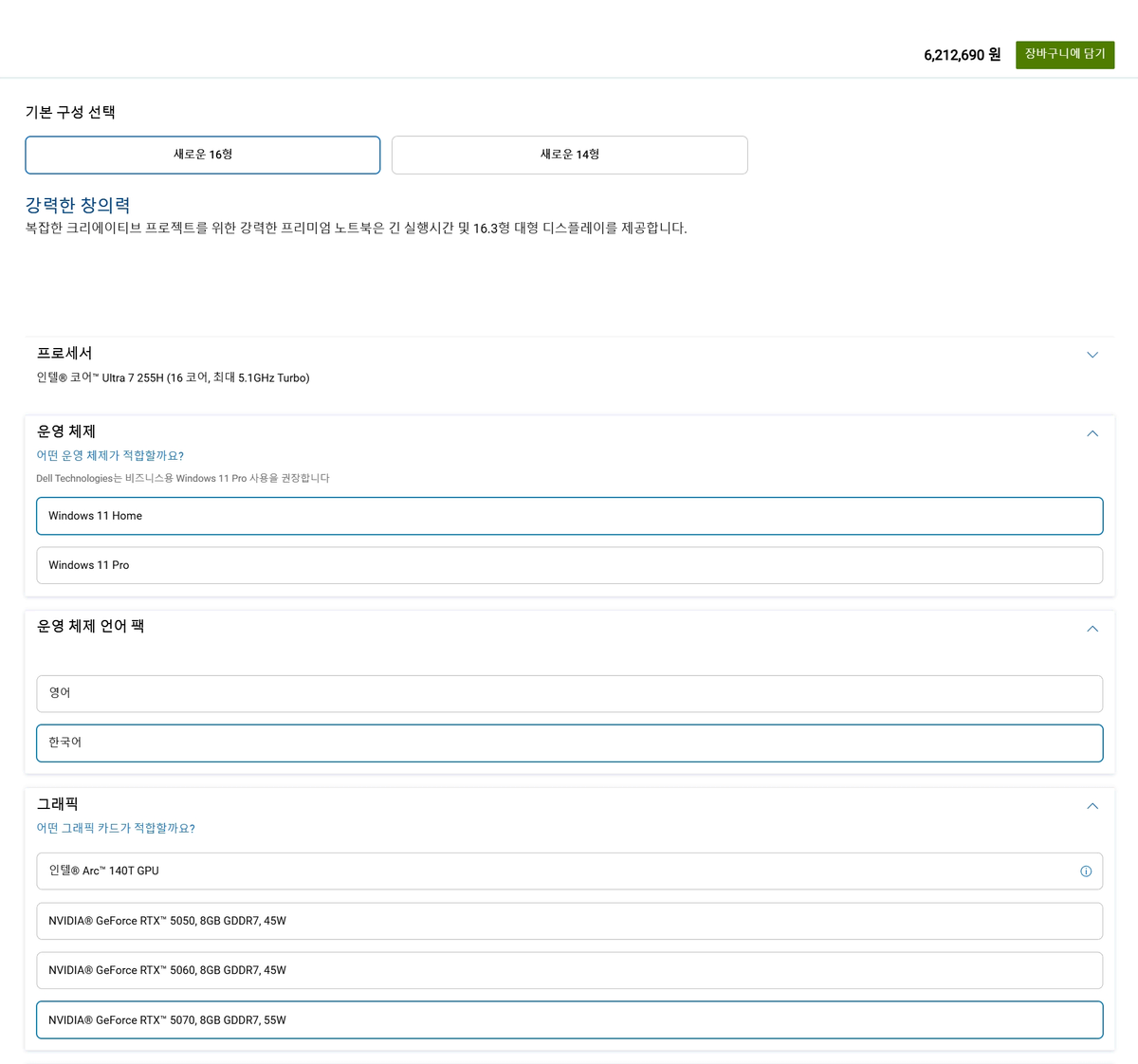Collapse the 운영 체제 section chevron
Viewport: 1138px width, 1064px height.
click(1092, 433)
